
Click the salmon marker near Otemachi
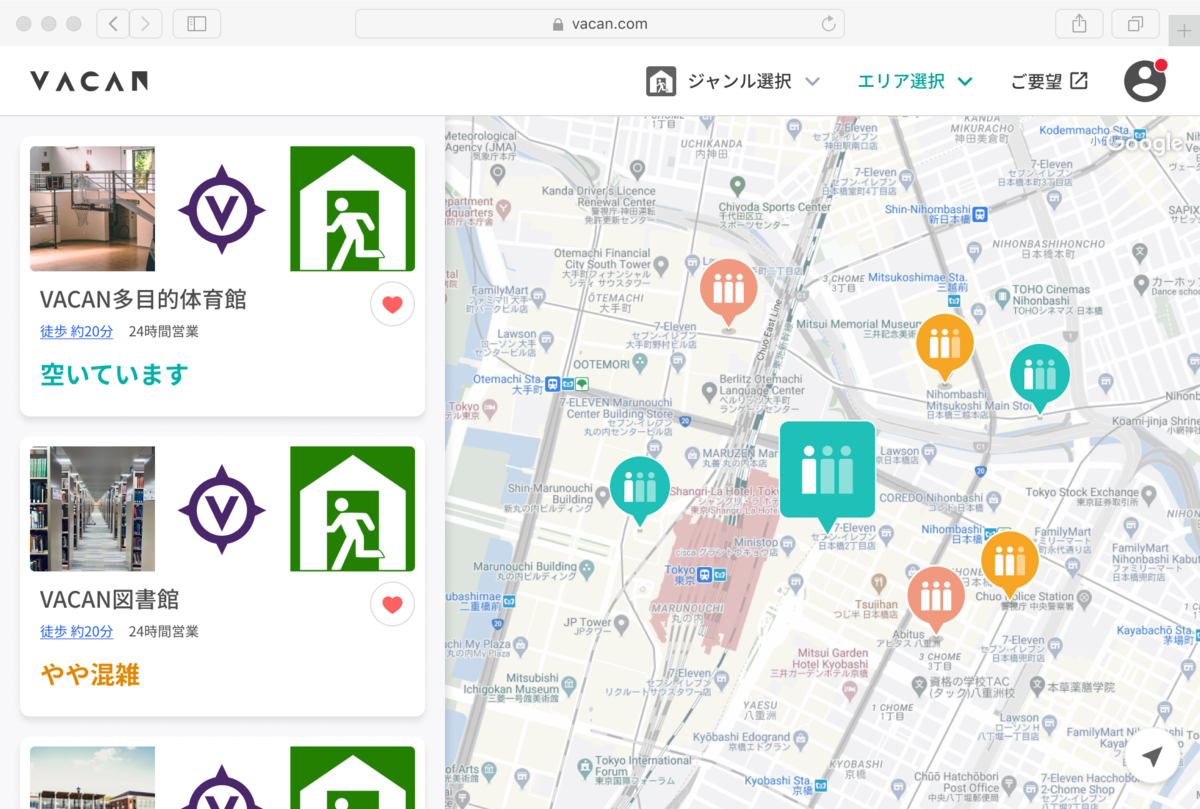coord(728,288)
